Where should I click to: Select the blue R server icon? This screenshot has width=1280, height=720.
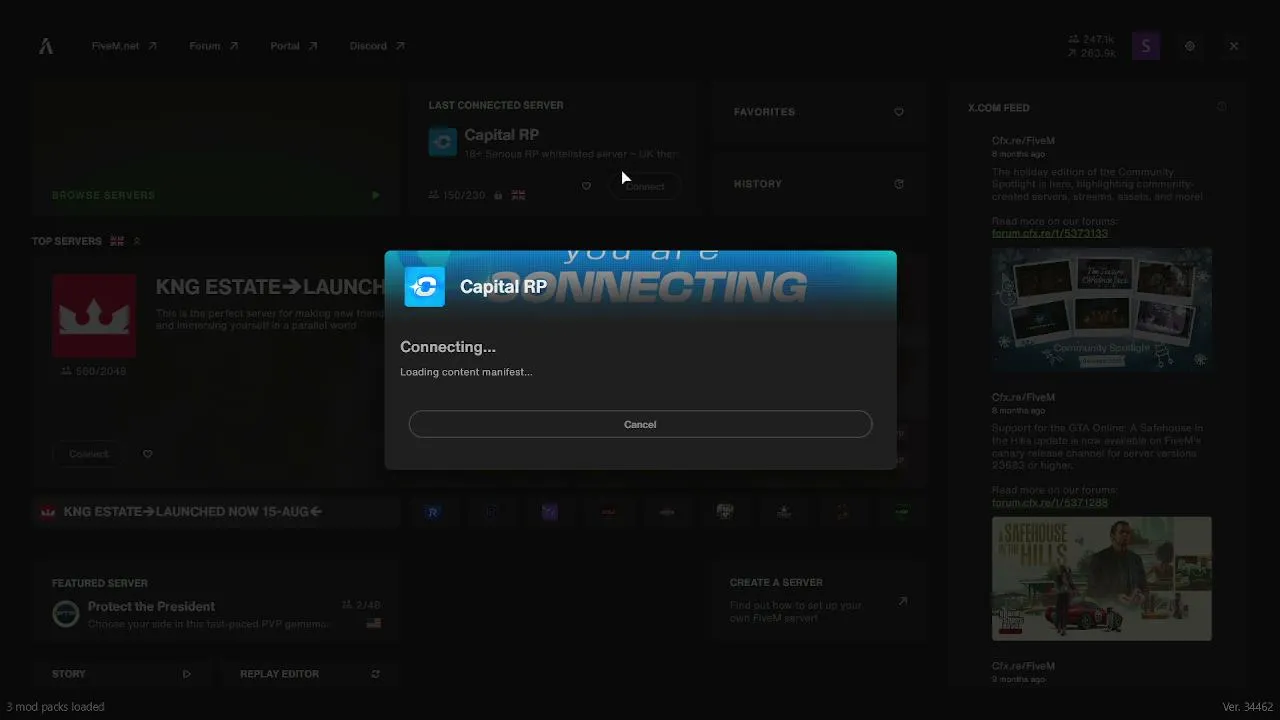coord(433,512)
